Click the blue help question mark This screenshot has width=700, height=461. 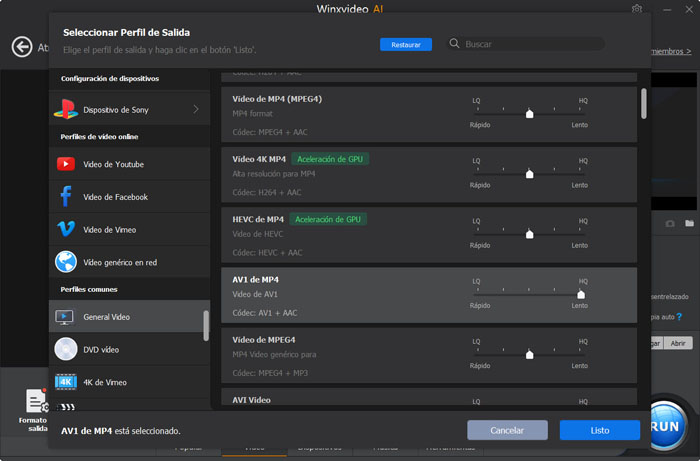pos(679,316)
